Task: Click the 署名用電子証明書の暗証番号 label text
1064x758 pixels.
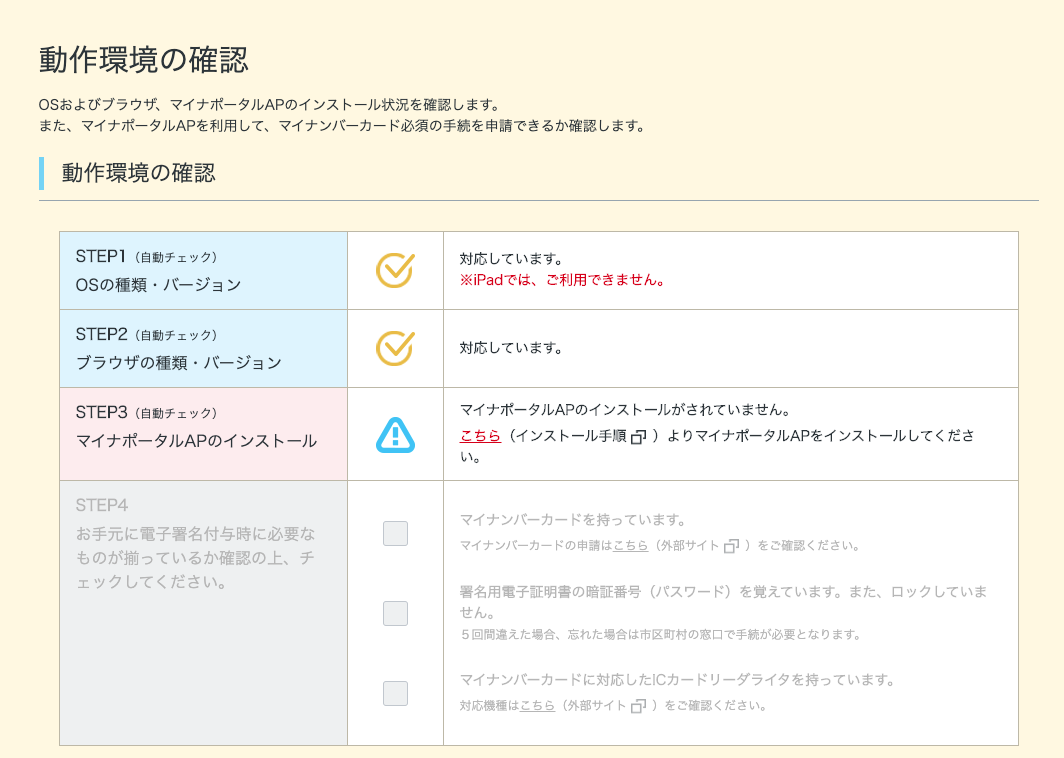Action: [x=723, y=602]
